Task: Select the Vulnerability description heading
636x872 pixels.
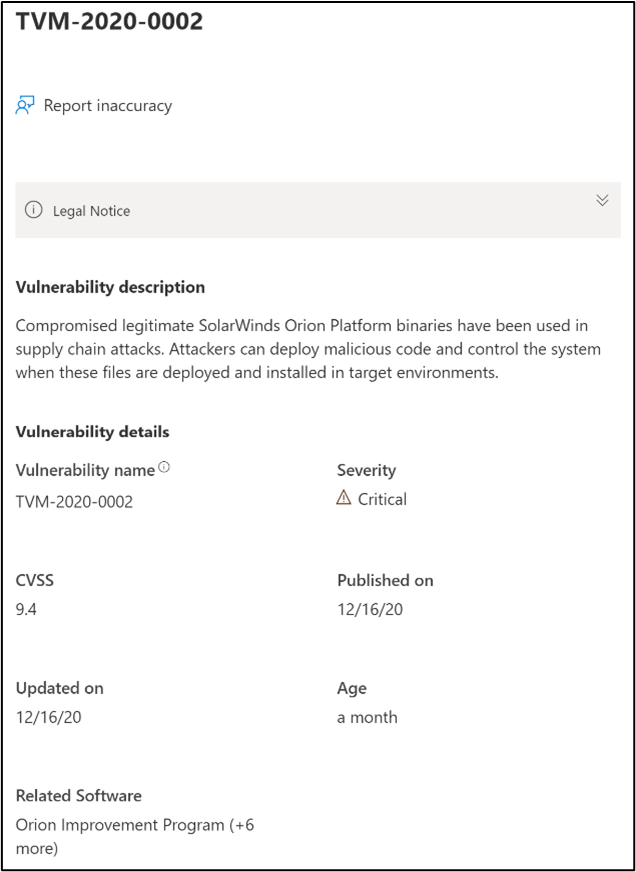Action: [x=110, y=287]
